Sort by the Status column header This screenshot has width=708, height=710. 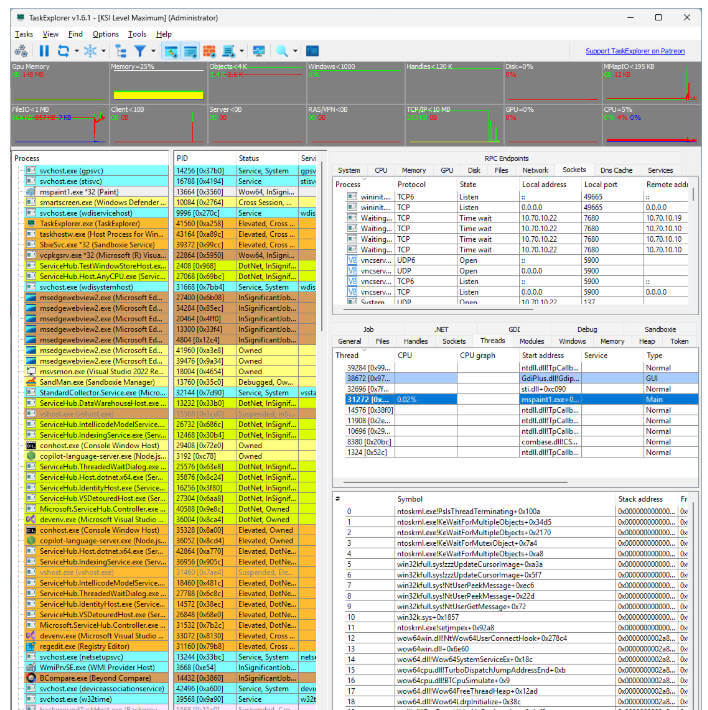pyautogui.click(x=267, y=158)
